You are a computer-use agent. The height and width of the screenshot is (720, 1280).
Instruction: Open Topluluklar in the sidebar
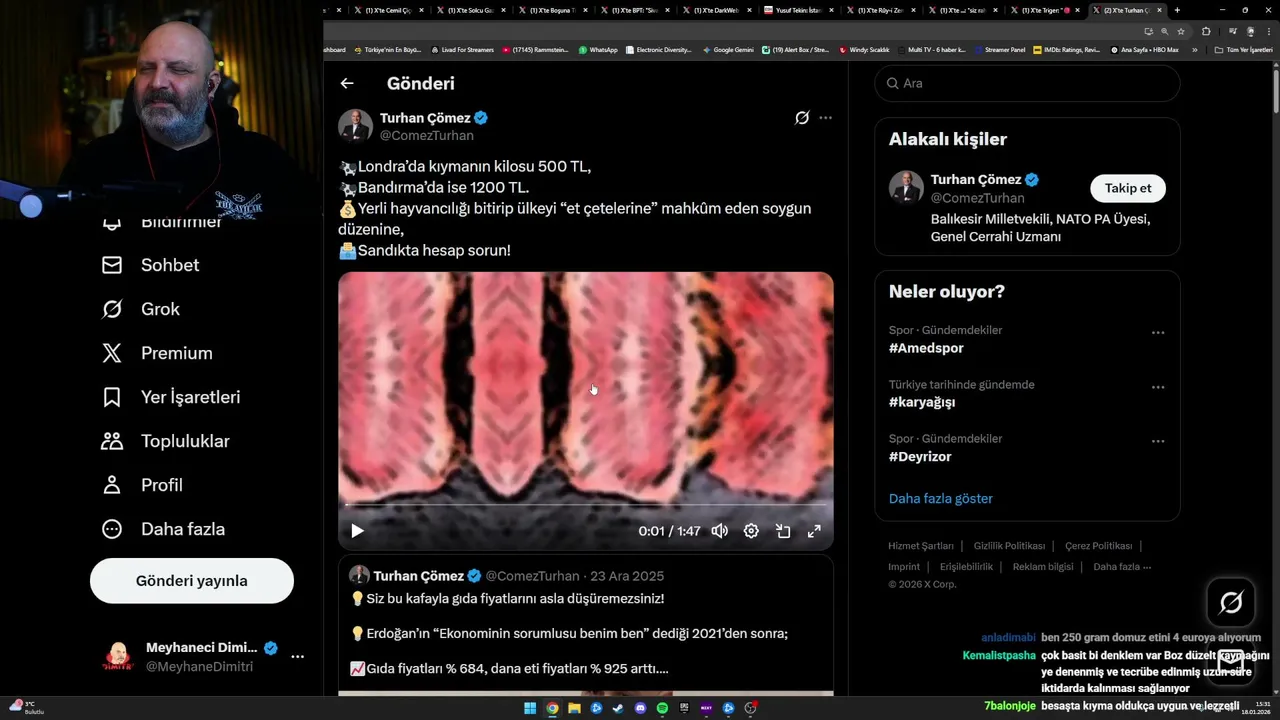pyautogui.click(x=166, y=441)
